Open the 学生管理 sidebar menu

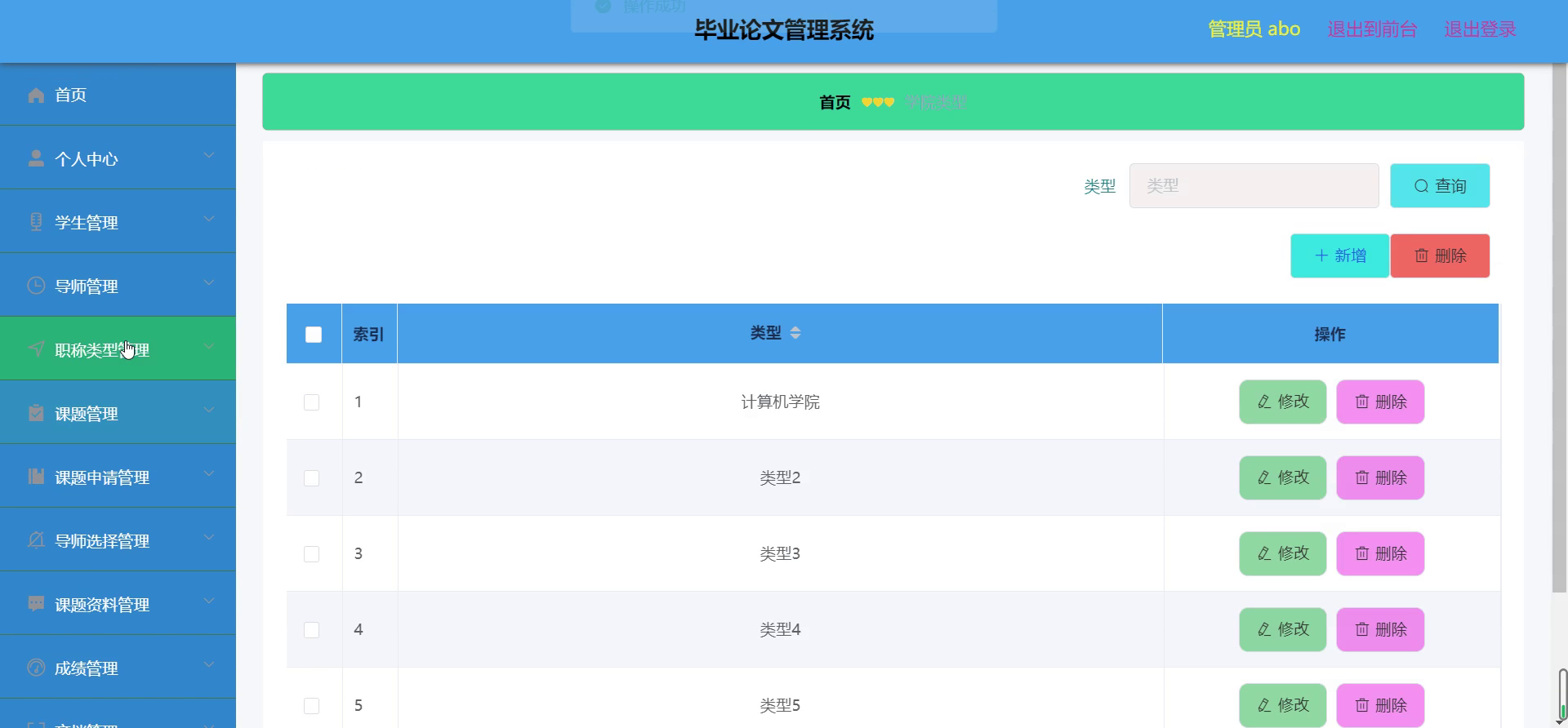(x=118, y=222)
